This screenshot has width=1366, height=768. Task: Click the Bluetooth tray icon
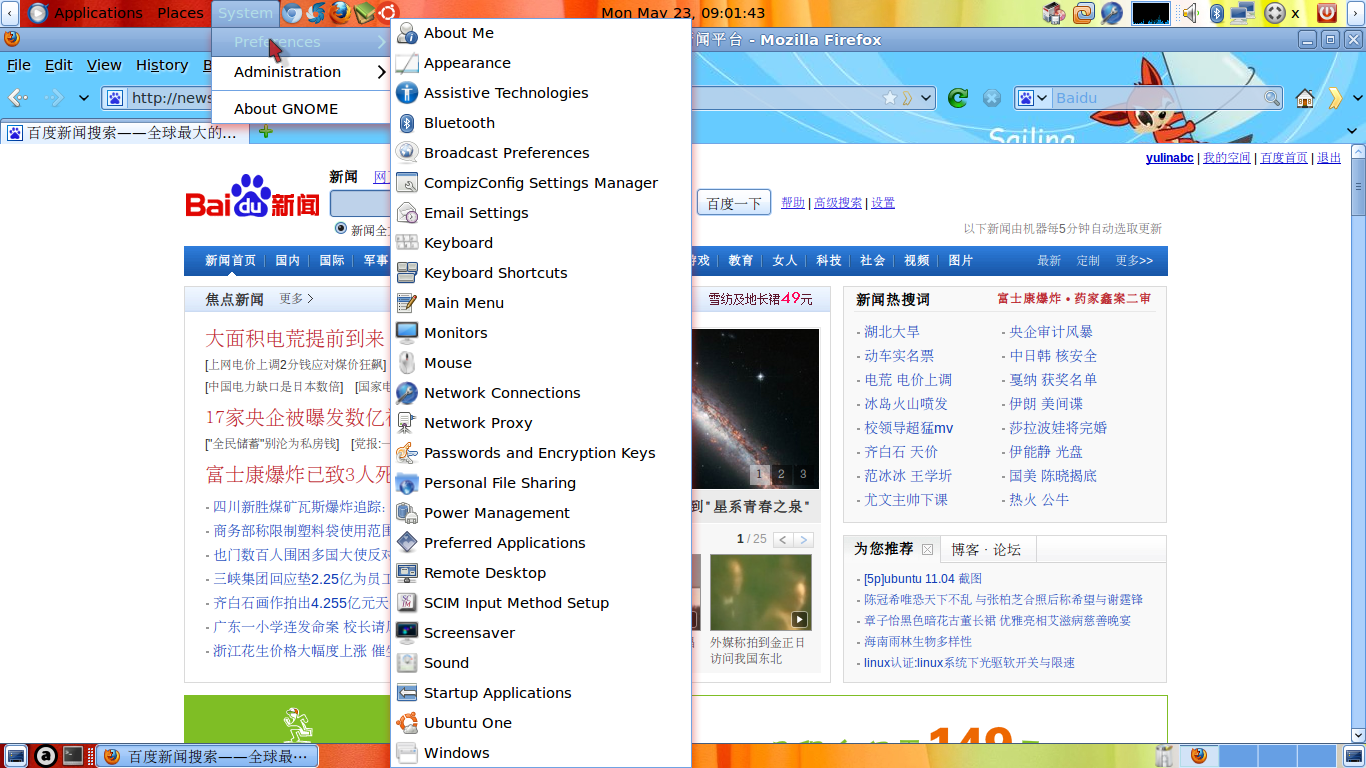[1217, 13]
